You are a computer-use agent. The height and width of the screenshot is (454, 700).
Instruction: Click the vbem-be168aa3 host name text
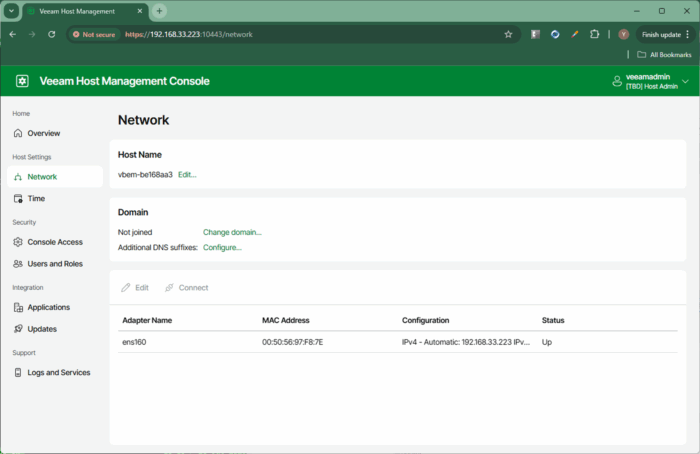pos(145,175)
